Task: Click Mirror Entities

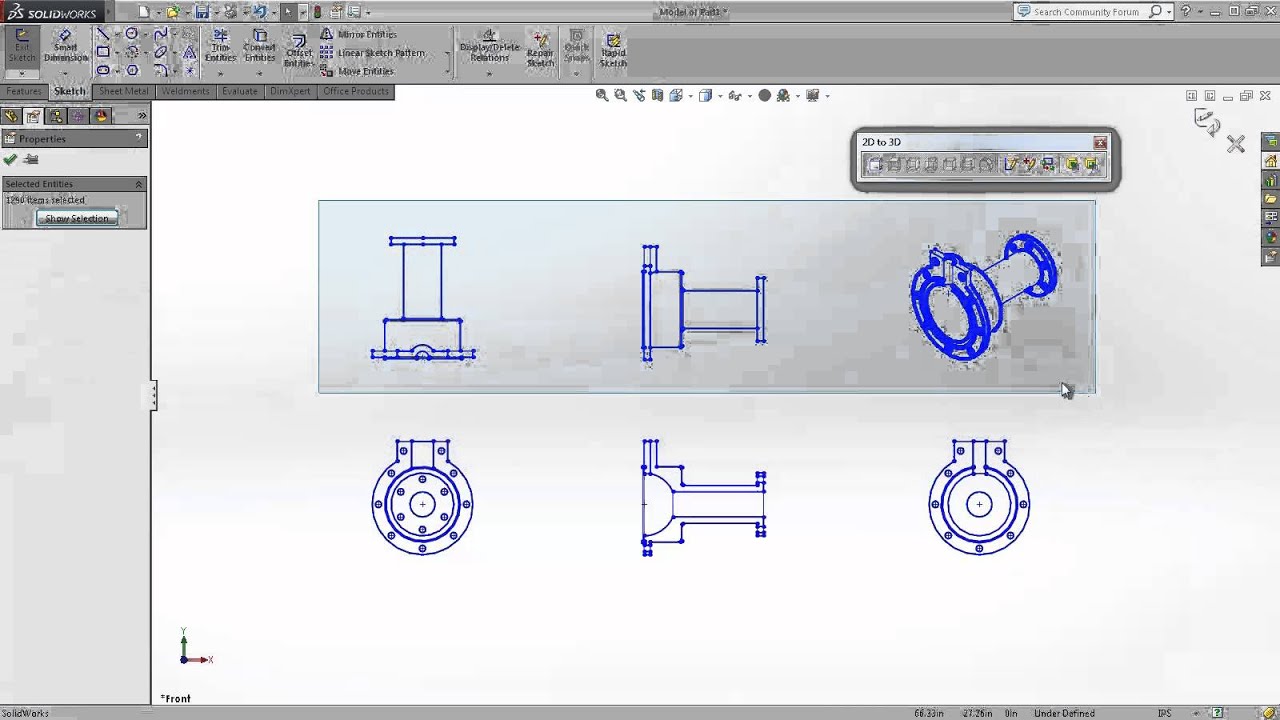Action: (x=358, y=34)
